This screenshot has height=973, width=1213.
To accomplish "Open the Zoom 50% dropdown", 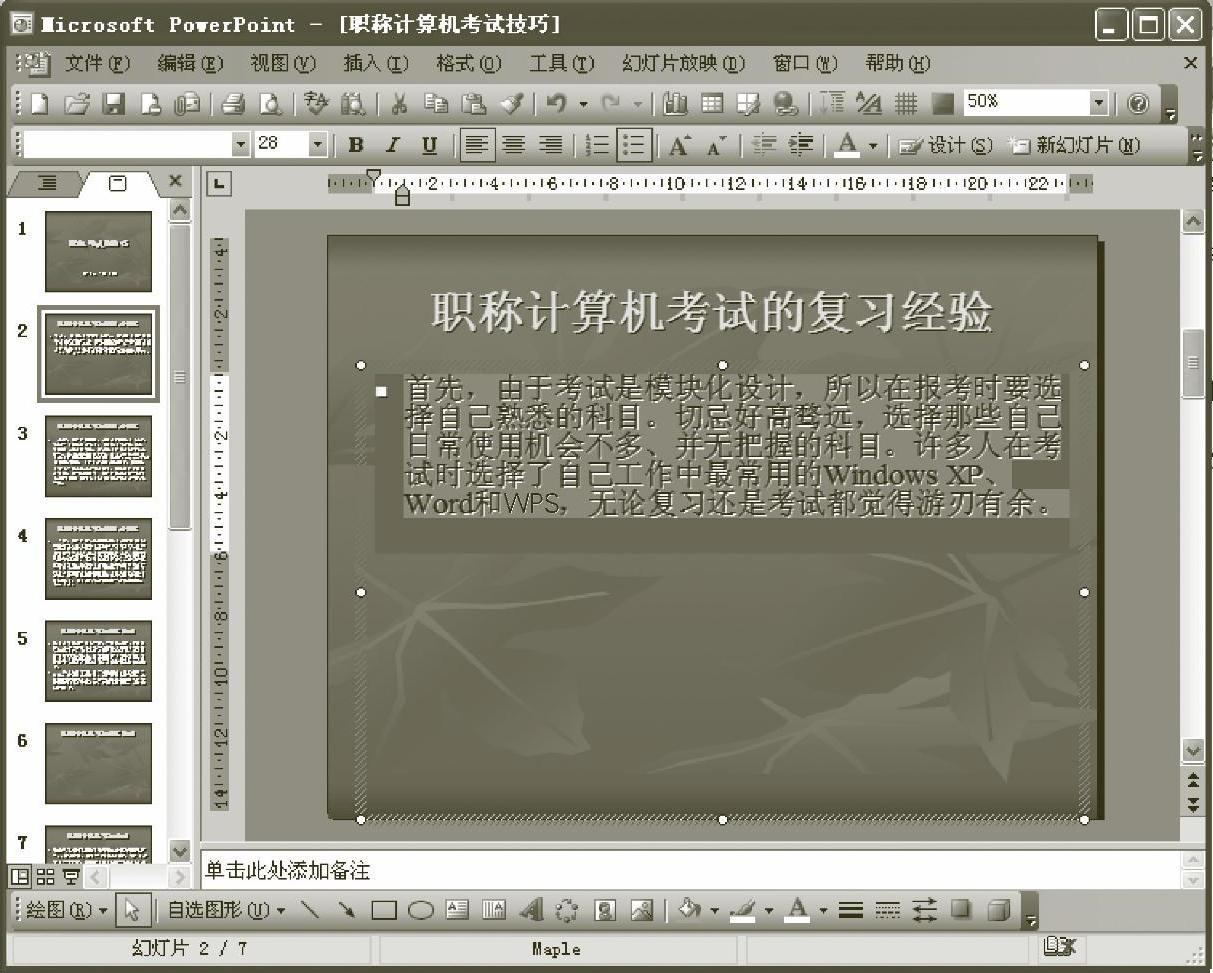I will (x=1099, y=102).
